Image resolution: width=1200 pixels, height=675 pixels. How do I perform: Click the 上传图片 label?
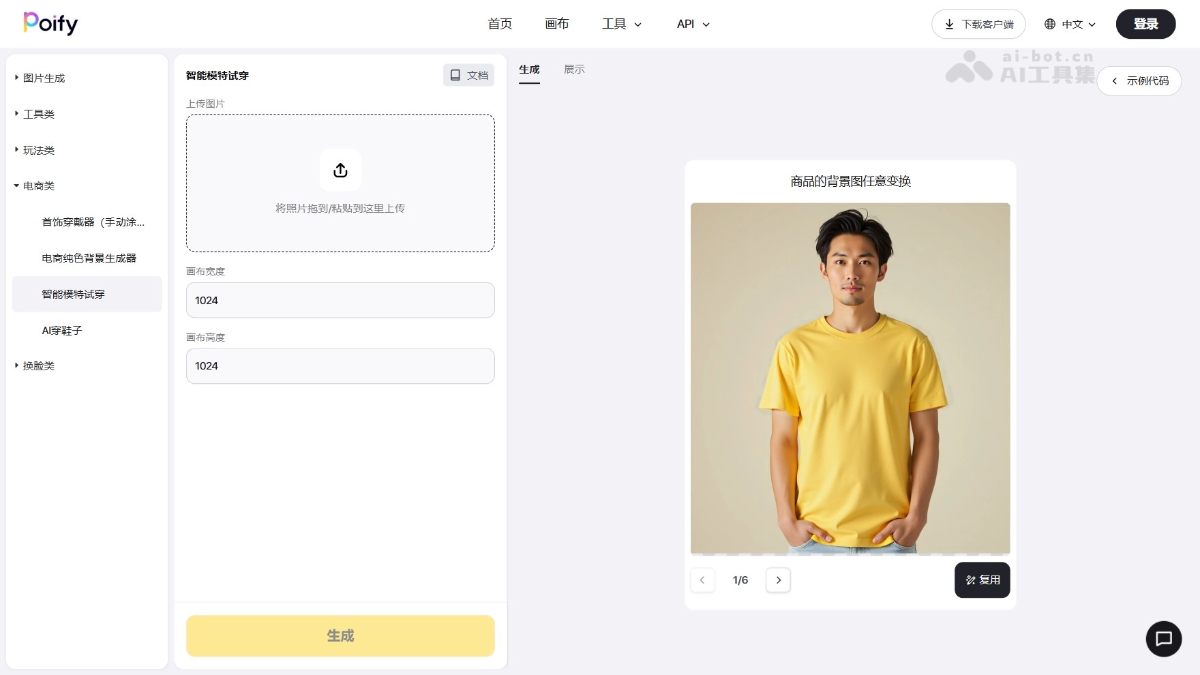(x=206, y=104)
